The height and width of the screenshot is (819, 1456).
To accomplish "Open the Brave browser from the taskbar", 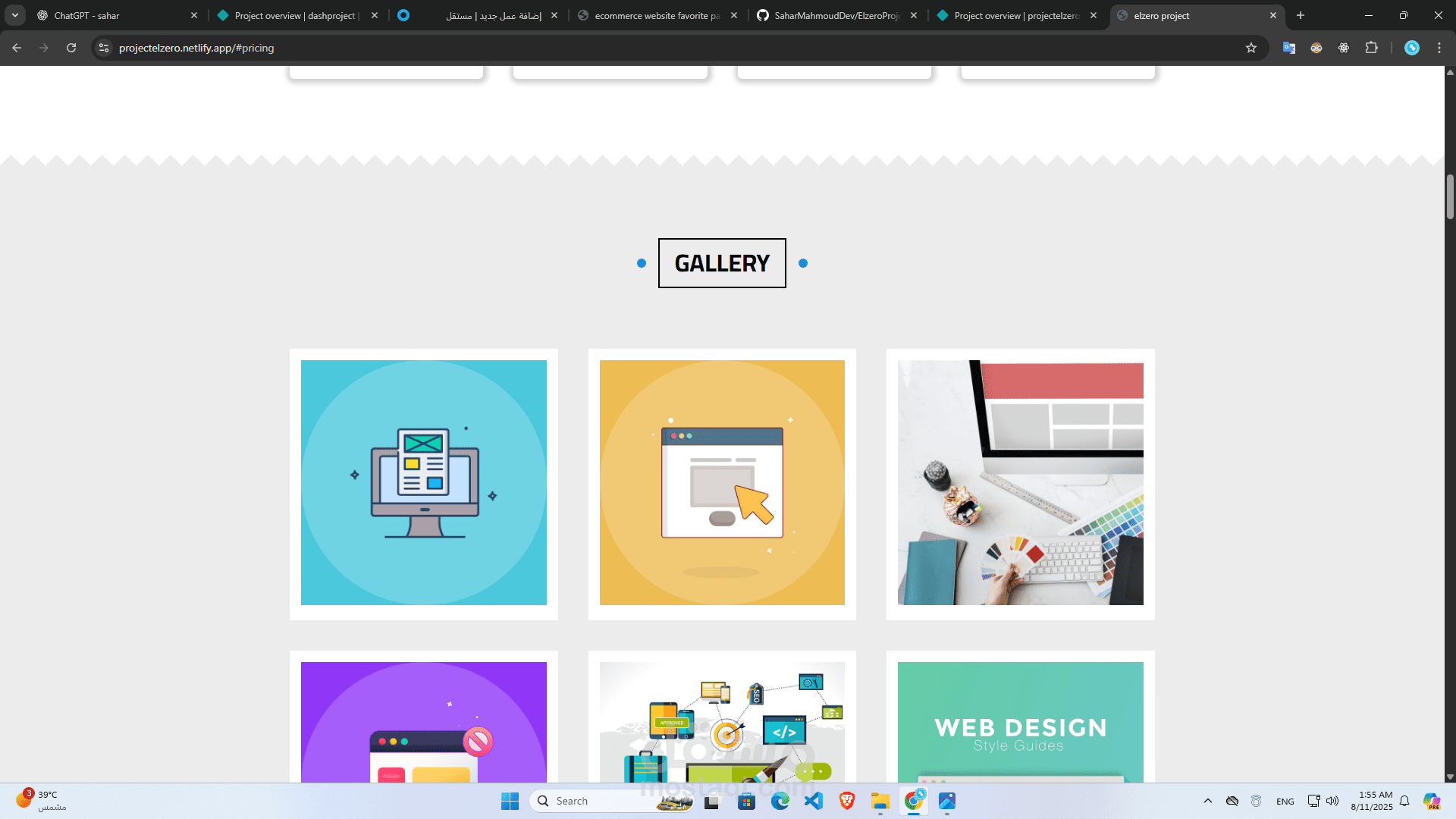I will click(x=847, y=801).
